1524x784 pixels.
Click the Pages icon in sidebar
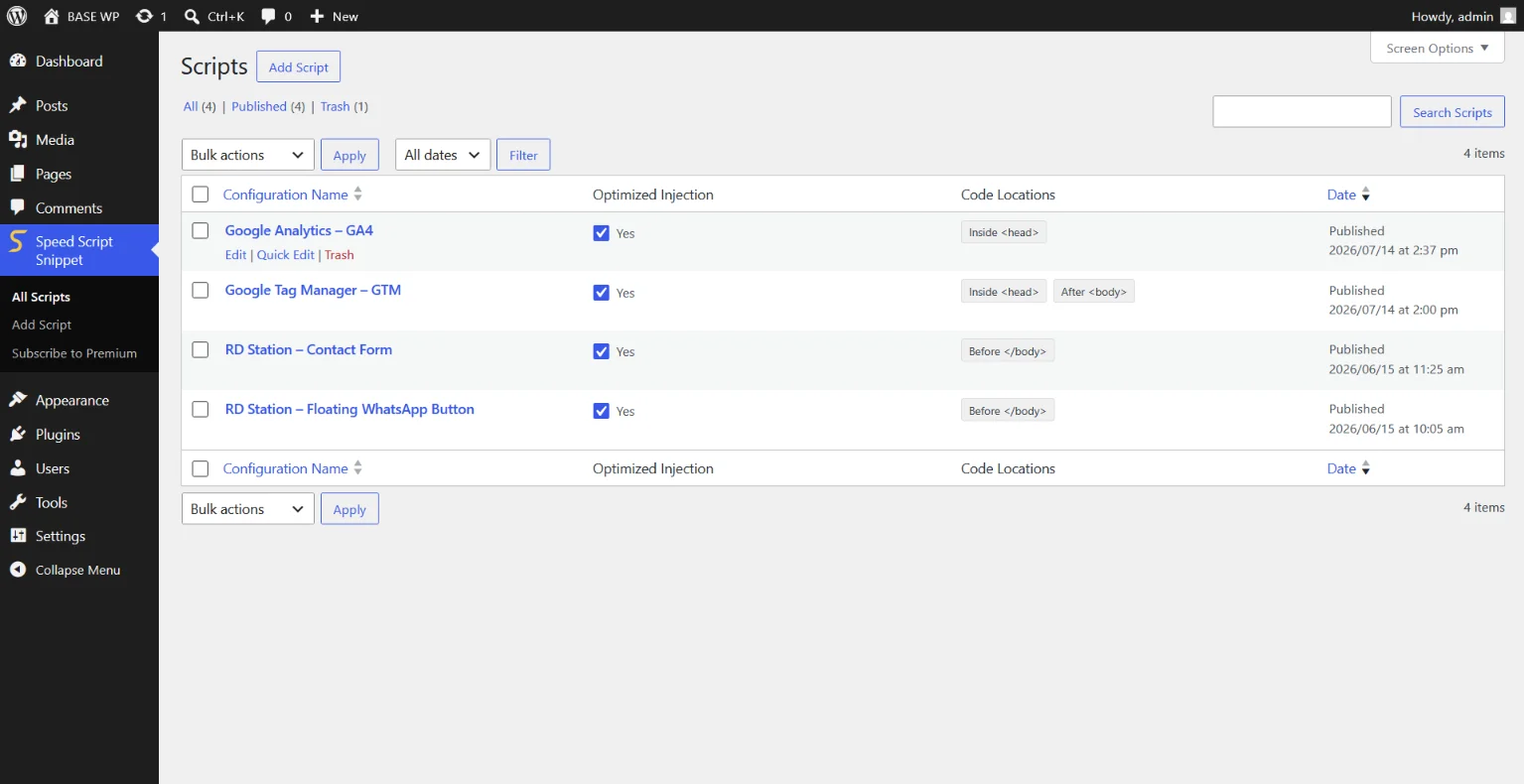coord(18,174)
